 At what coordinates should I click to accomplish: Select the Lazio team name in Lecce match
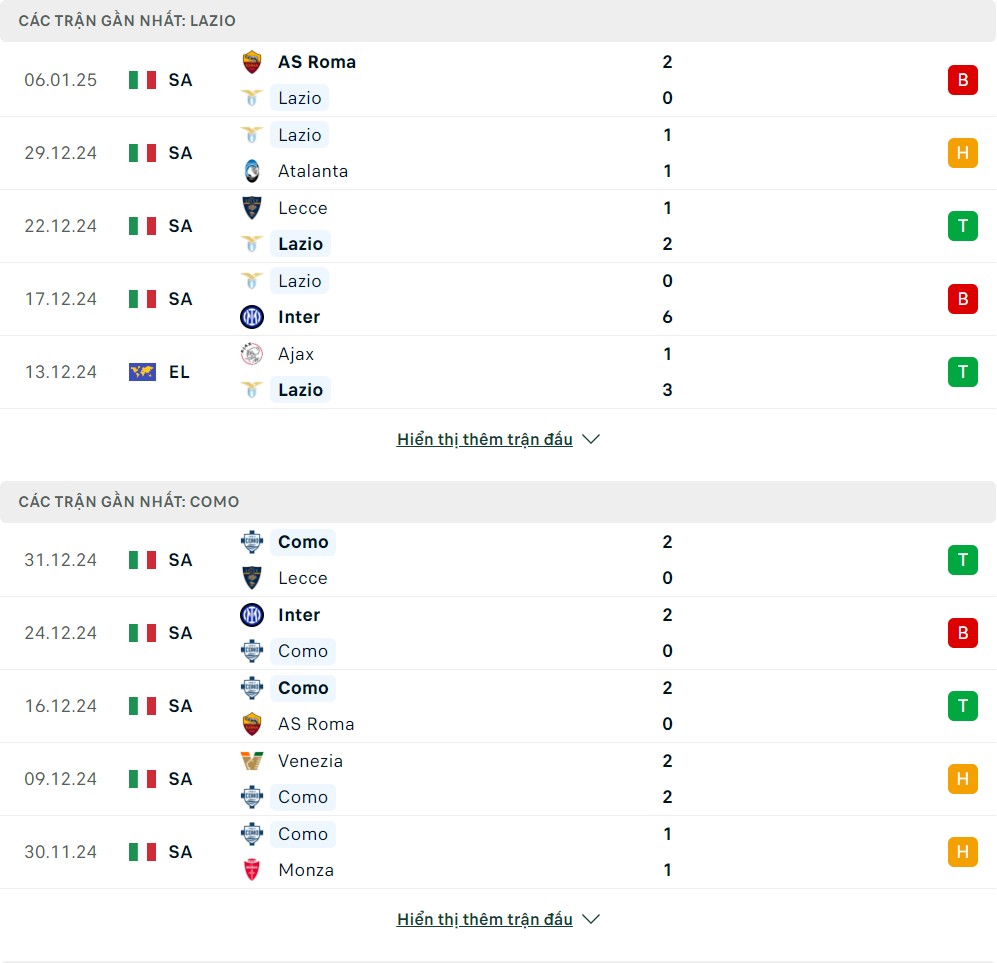[300, 244]
